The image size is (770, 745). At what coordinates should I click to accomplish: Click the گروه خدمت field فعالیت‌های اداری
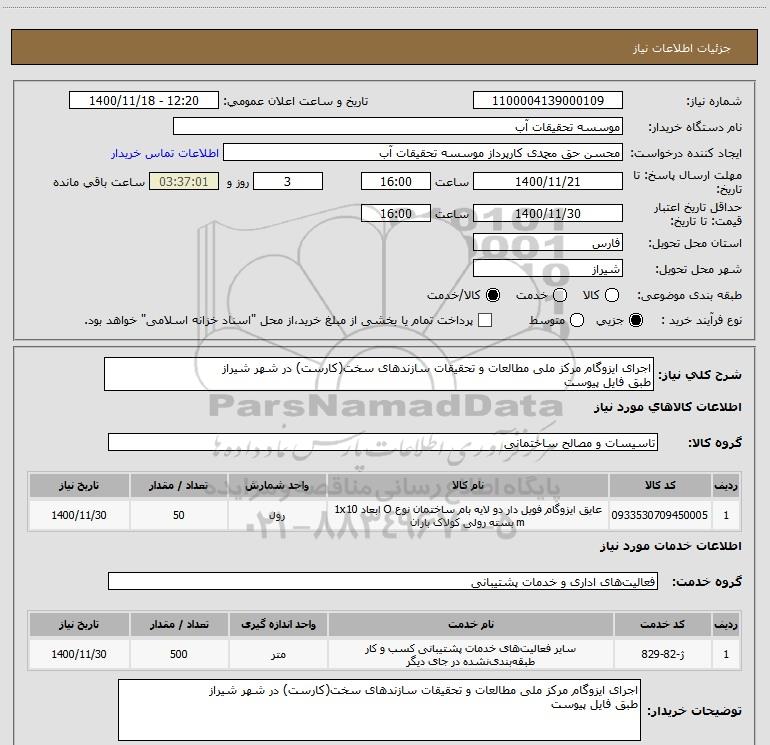click(x=383, y=581)
